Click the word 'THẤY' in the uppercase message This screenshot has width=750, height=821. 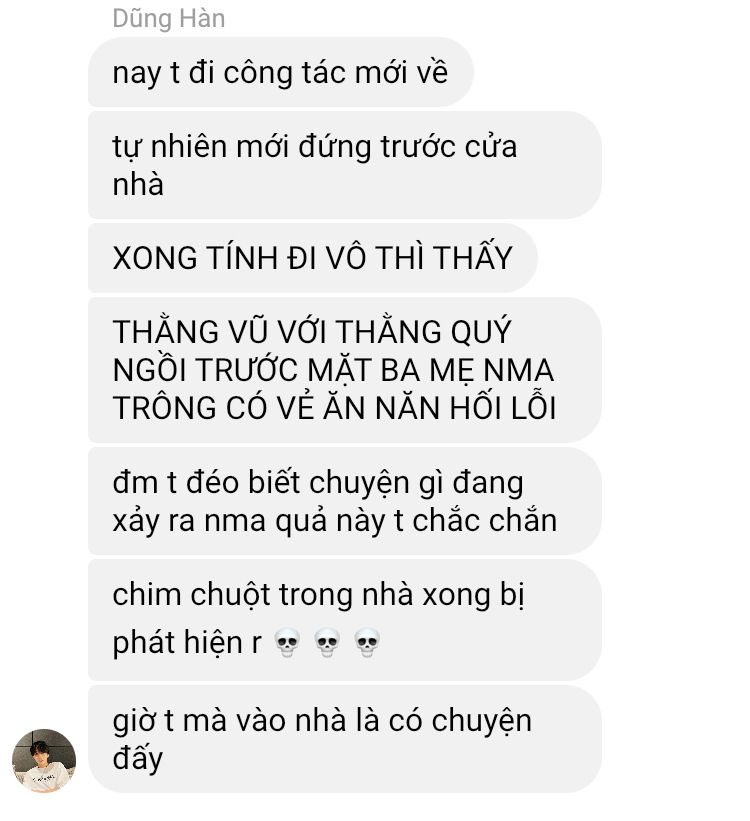[x=472, y=257]
